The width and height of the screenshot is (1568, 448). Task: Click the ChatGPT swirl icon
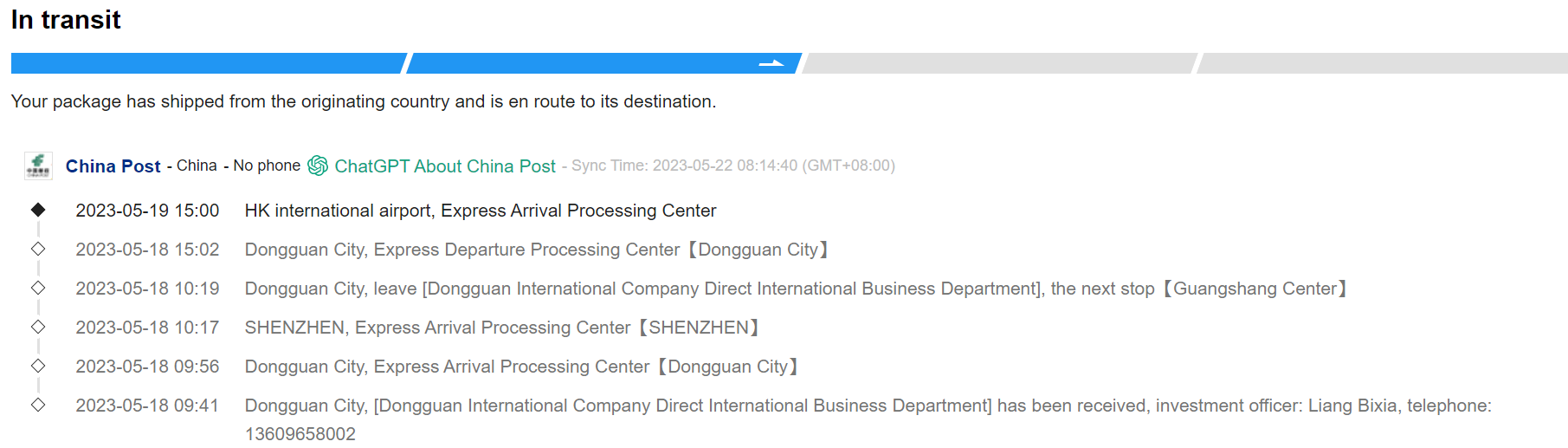coord(318,166)
